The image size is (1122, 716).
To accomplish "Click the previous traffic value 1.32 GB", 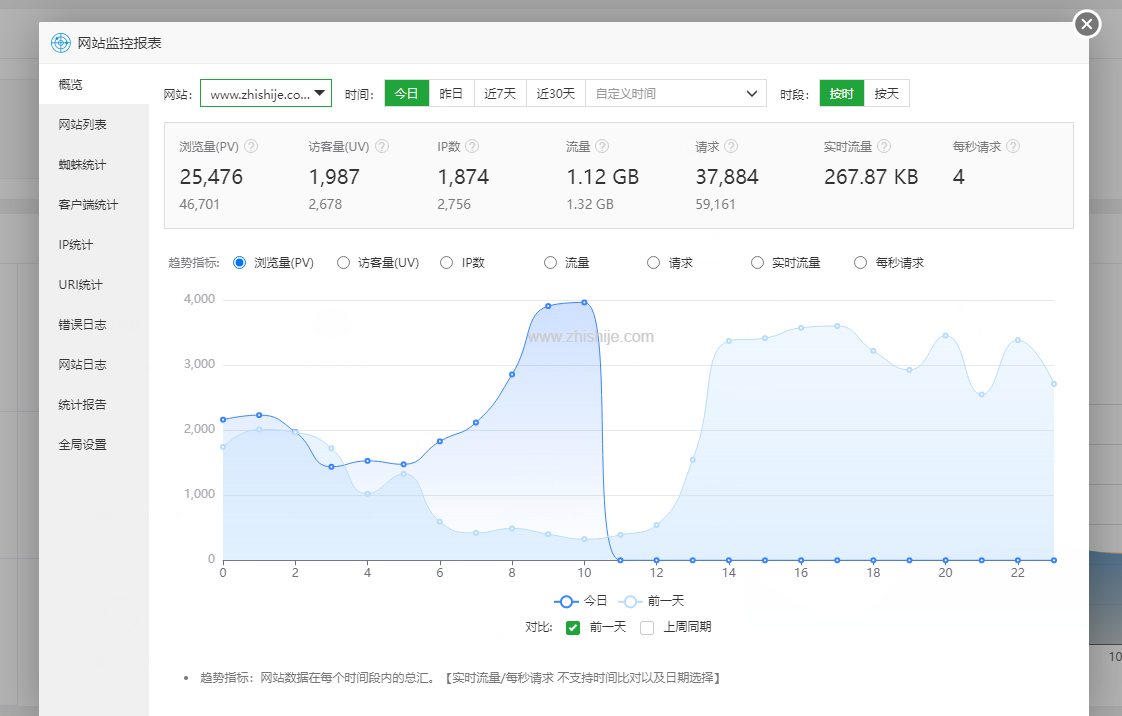I will point(590,205).
